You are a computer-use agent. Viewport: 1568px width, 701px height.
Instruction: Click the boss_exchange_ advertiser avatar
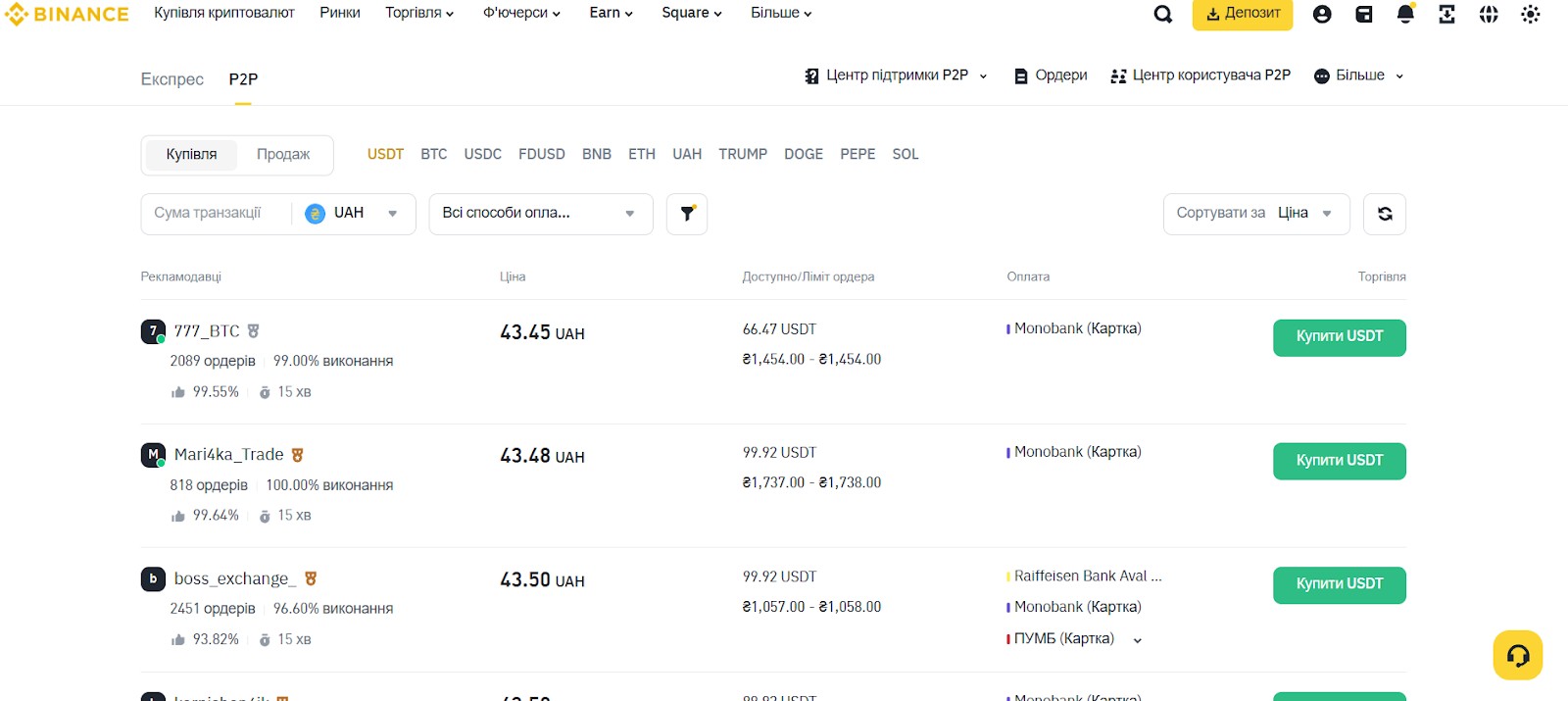[153, 579]
